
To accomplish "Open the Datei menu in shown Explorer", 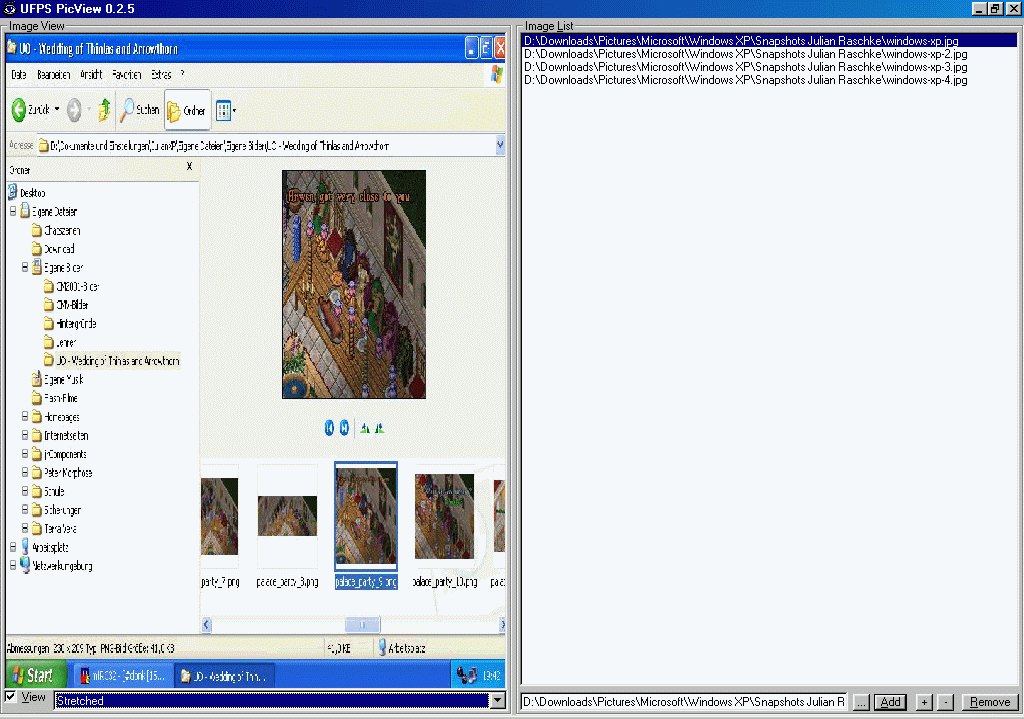I will click(19, 74).
